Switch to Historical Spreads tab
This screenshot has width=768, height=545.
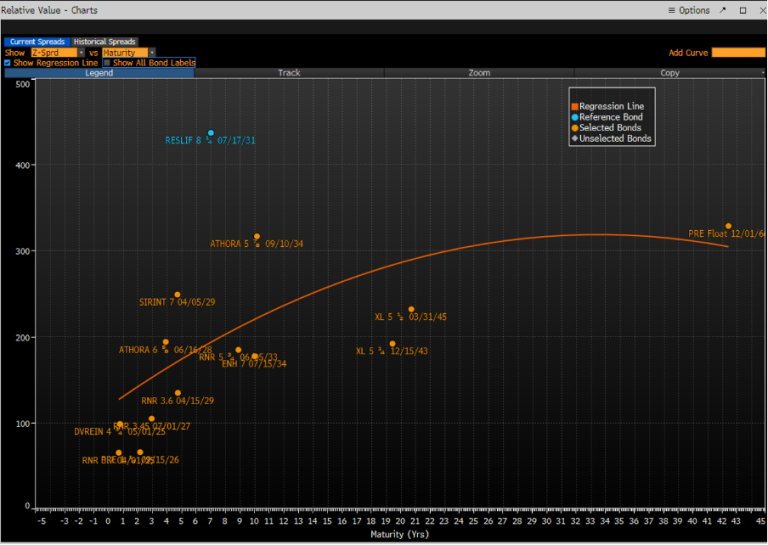click(x=104, y=42)
